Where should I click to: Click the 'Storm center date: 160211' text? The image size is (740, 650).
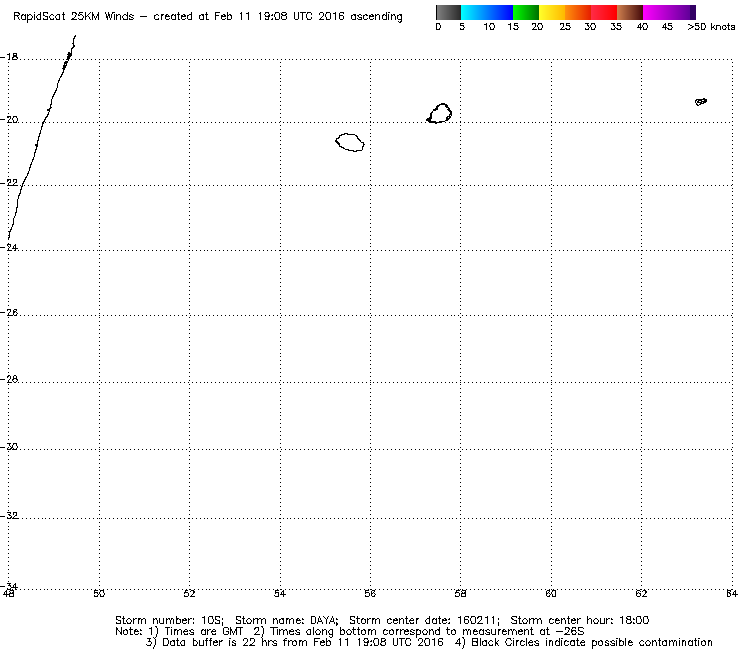click(x=423, y=620)
